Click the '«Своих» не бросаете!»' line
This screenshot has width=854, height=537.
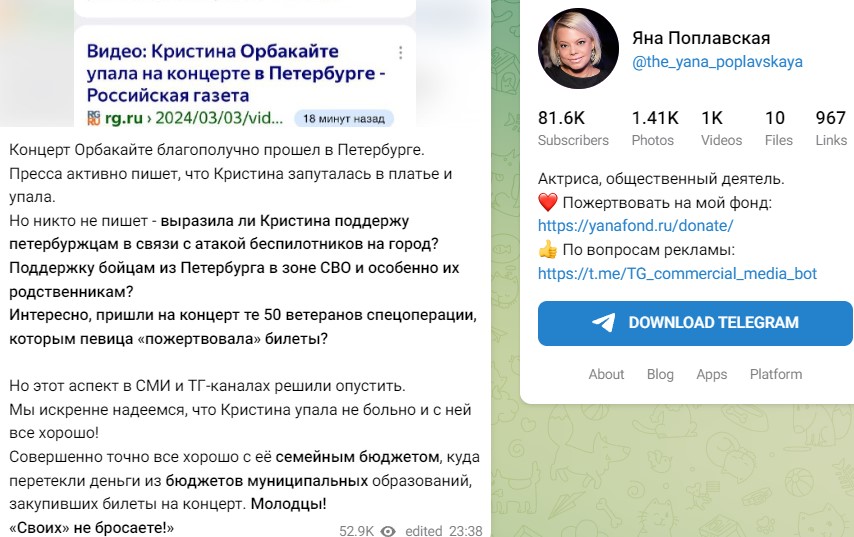coord(92,528)
